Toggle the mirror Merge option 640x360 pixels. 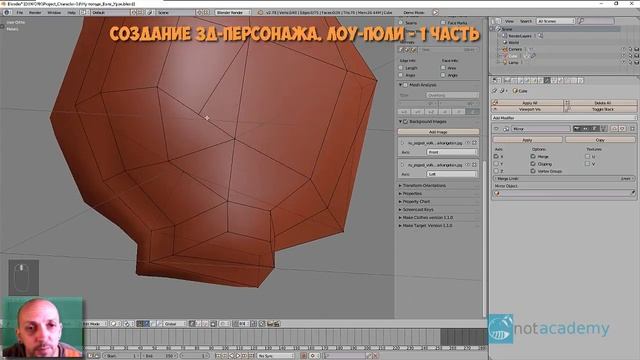coord(533,156)
